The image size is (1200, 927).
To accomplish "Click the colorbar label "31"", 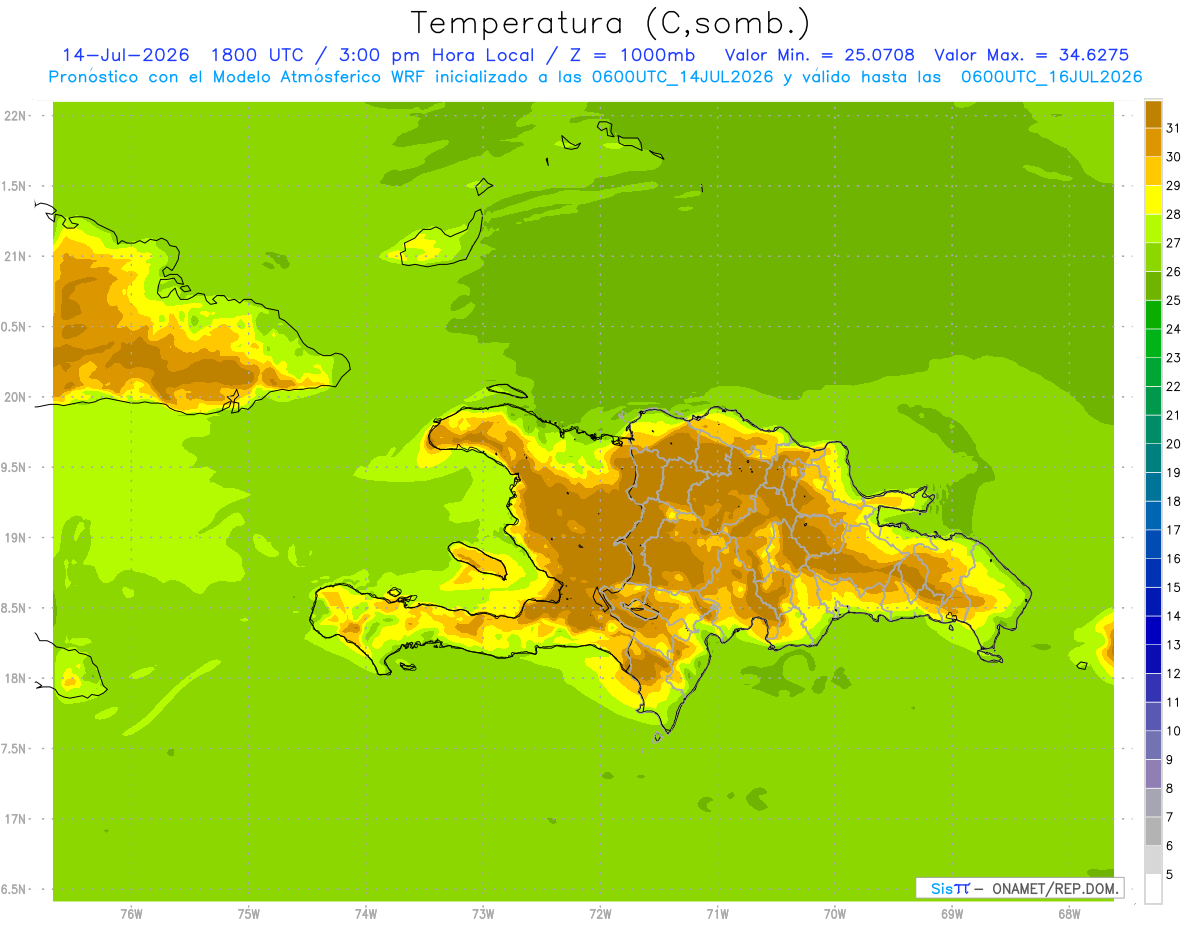I will (1174, 127).
